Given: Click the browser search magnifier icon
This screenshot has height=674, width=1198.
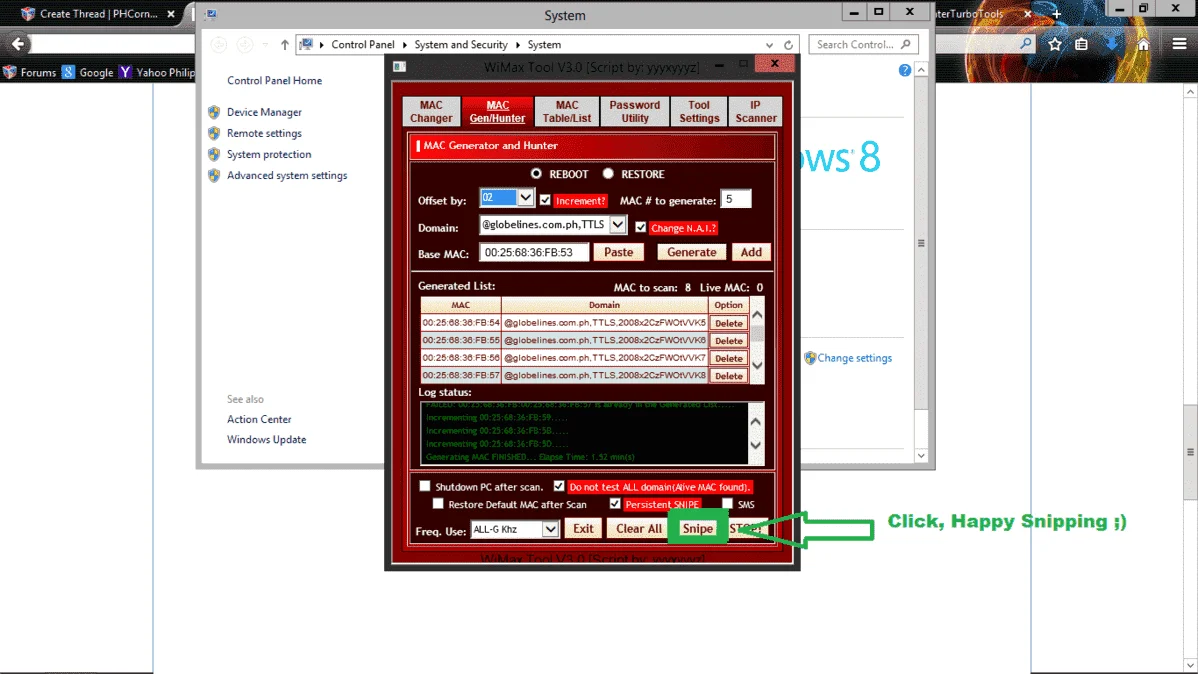Looking at the screenshot, I should click(x=1025, y=44).
